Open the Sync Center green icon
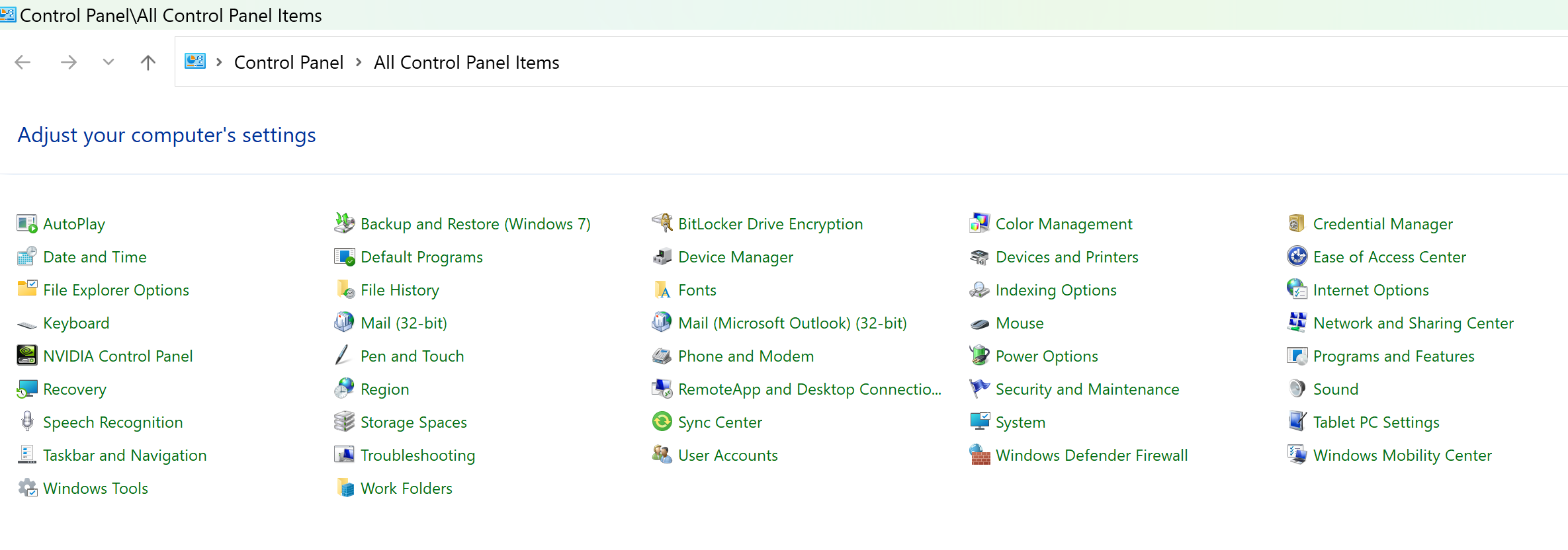The width and height of the screenshot is (1568, 550). [x=662, y=422]
